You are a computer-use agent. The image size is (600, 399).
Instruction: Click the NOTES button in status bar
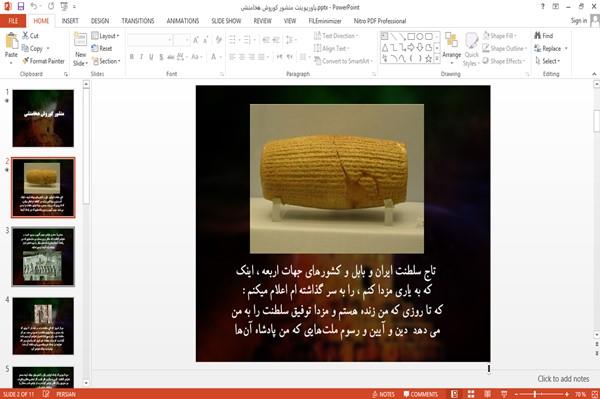point(383,394)
